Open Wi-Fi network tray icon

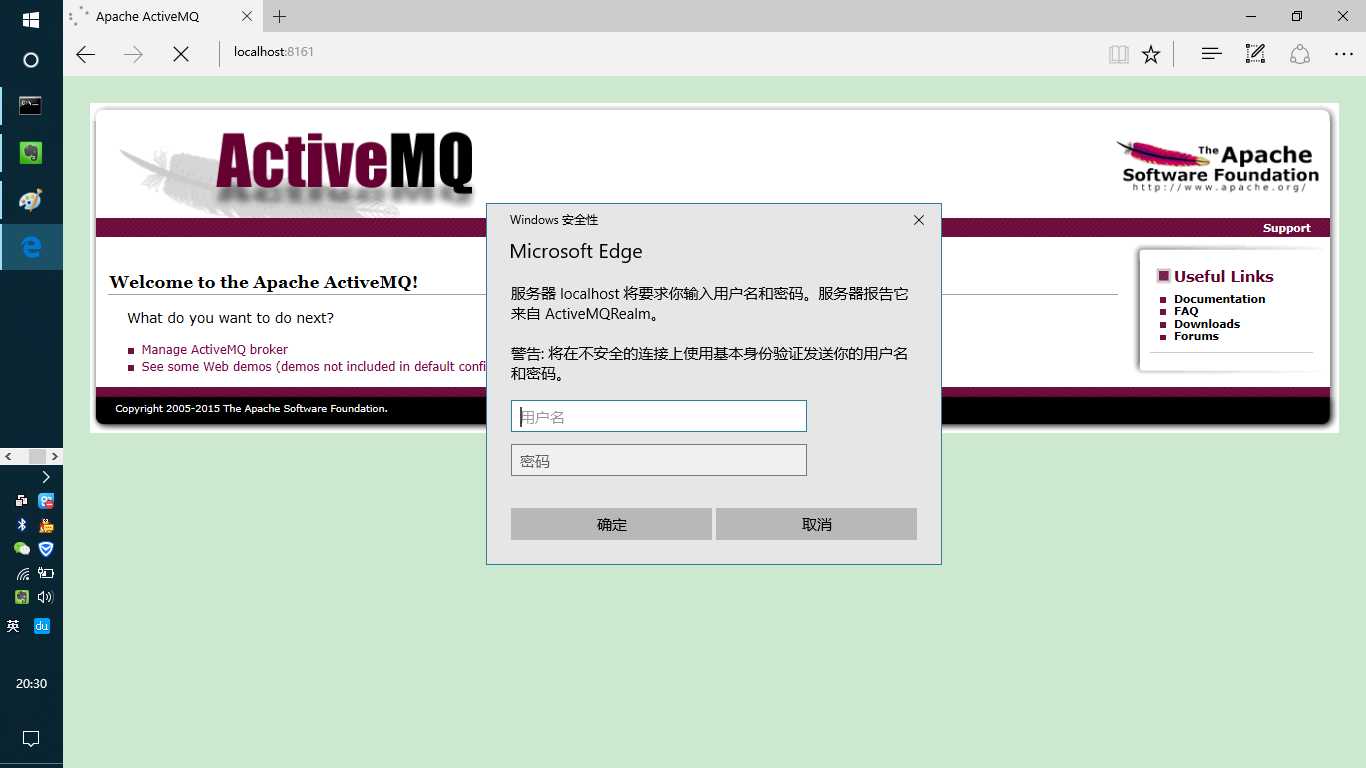coord(21,573)
